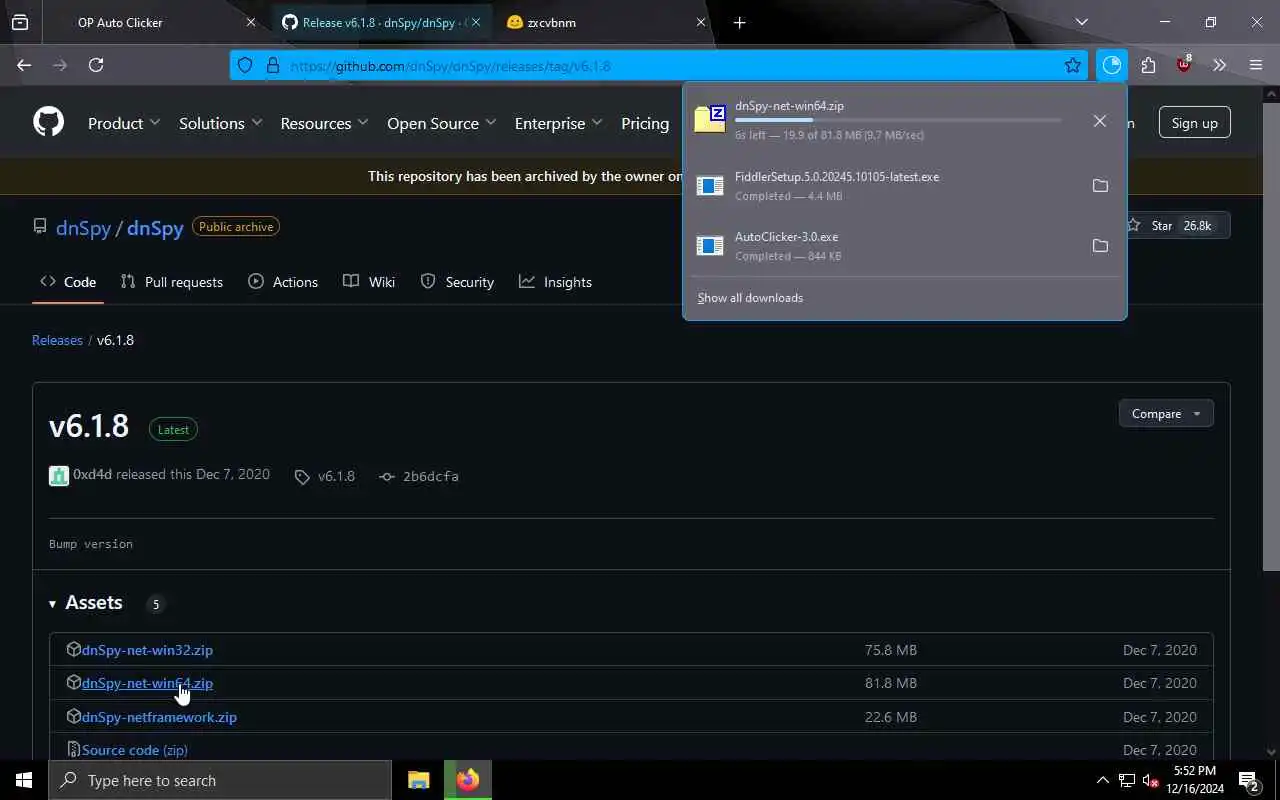The width and height of the screenshot is (1280, 800).
Task: Go back to the previous page
Action: coord(24,65)
